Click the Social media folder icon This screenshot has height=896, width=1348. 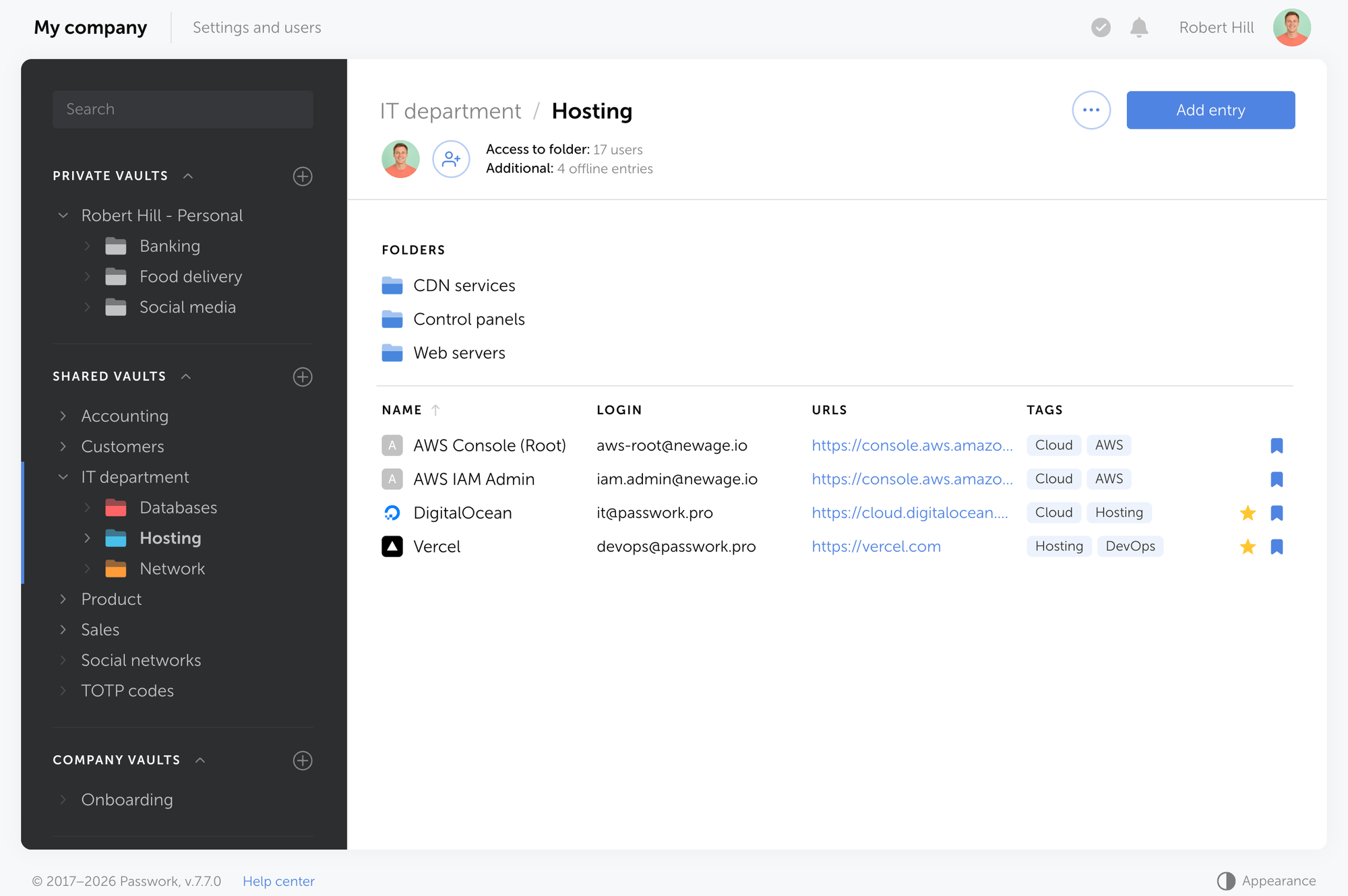click(x=116, y=307)
